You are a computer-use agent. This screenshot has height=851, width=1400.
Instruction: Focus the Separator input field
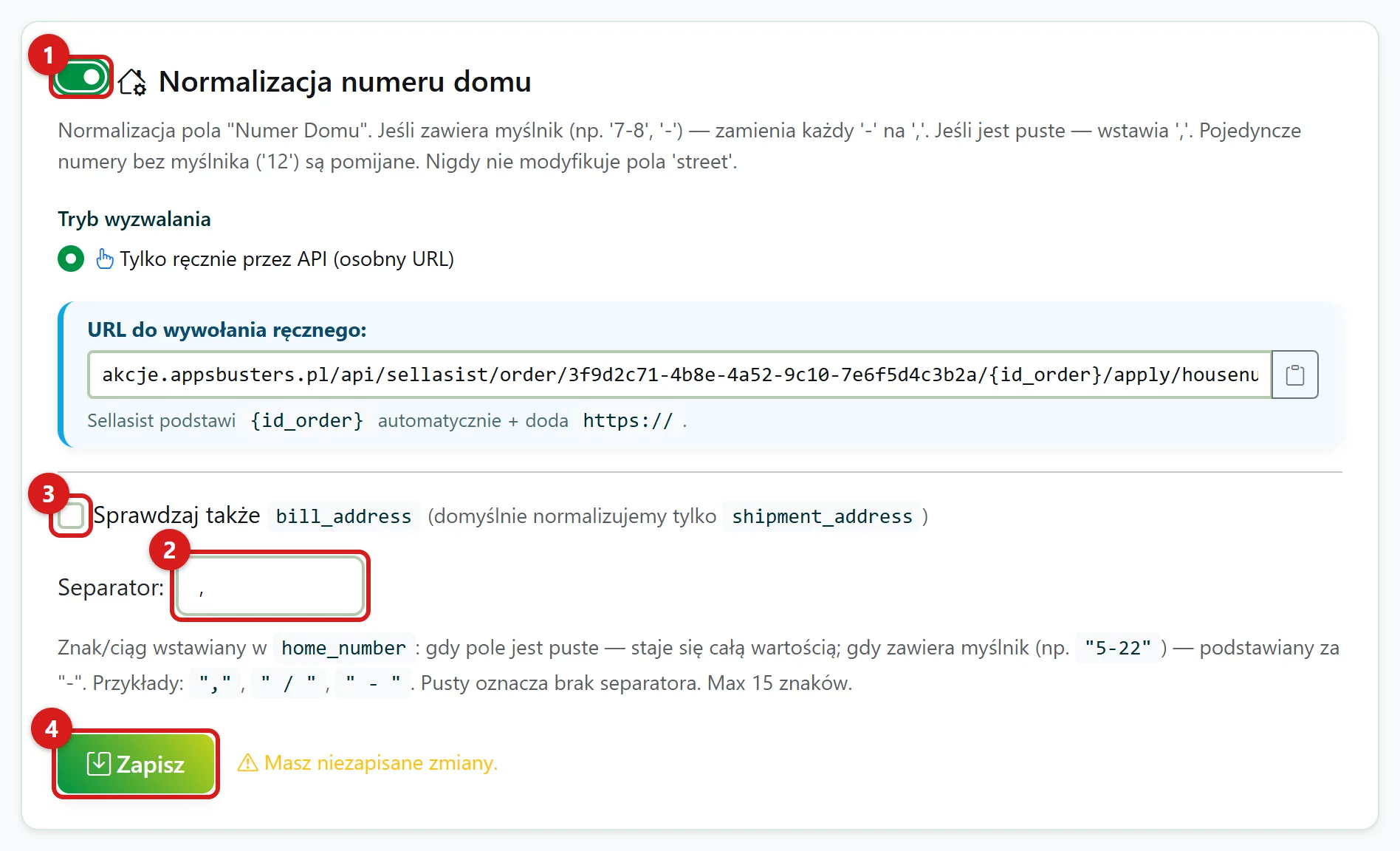coord(271,587)
